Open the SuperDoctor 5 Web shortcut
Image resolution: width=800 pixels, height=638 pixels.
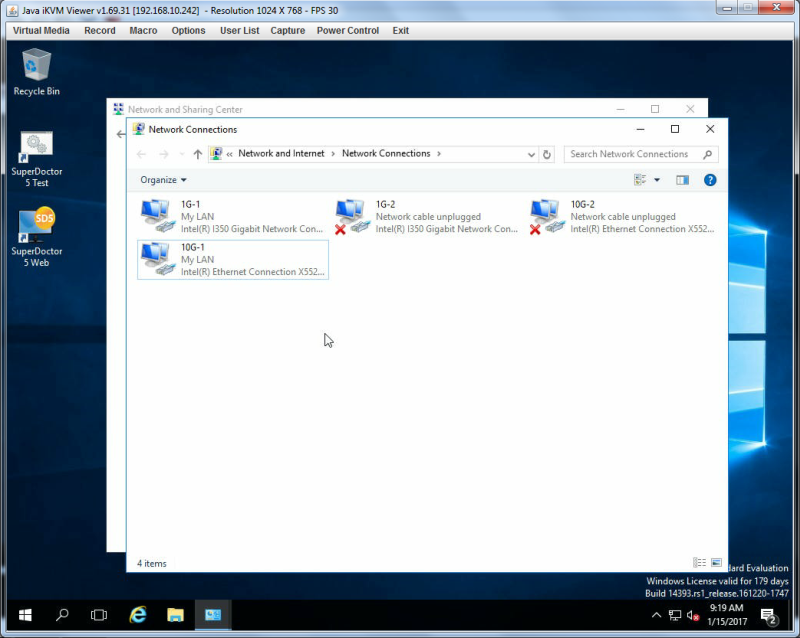point(36,237)
